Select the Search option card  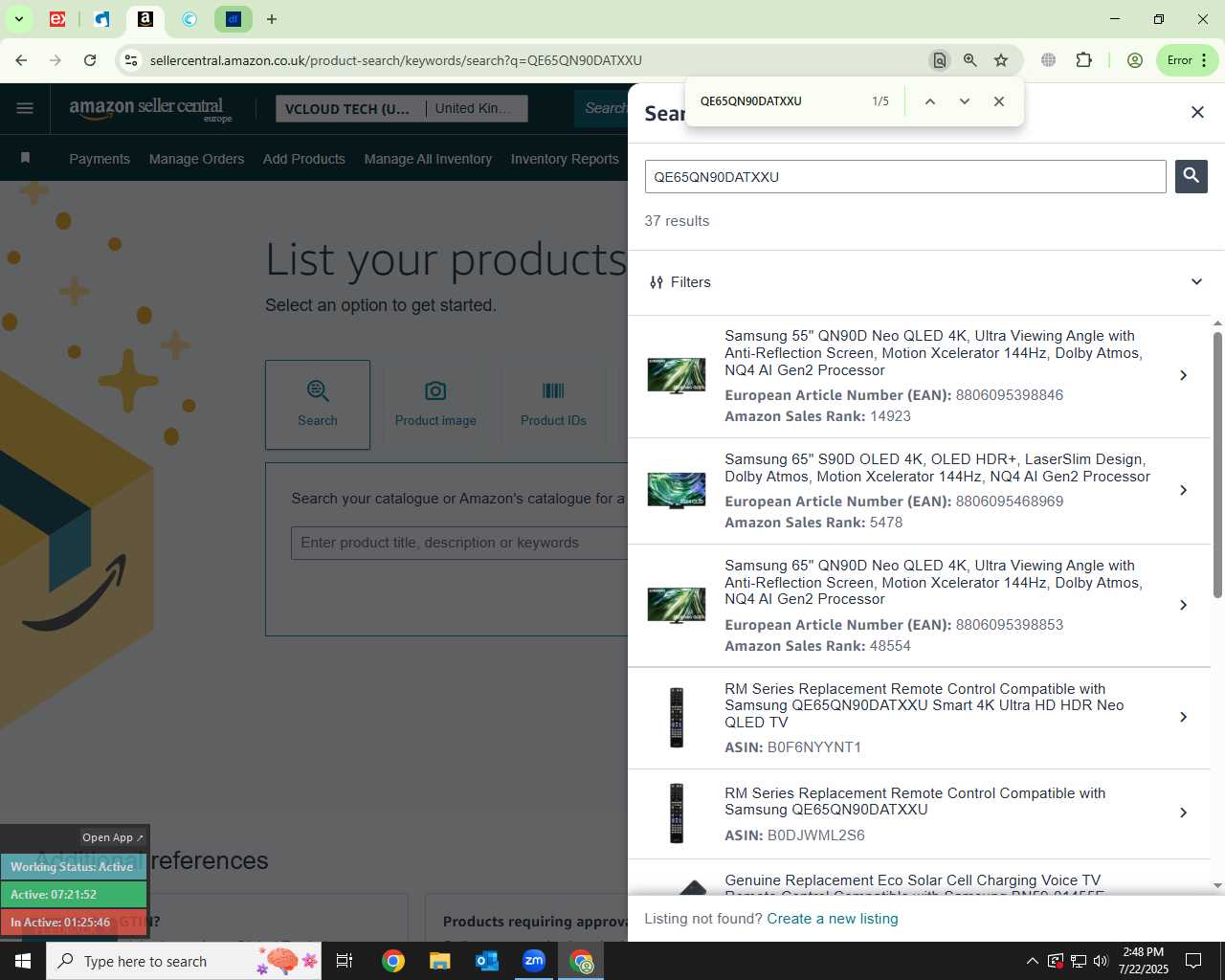coord(318,405)
